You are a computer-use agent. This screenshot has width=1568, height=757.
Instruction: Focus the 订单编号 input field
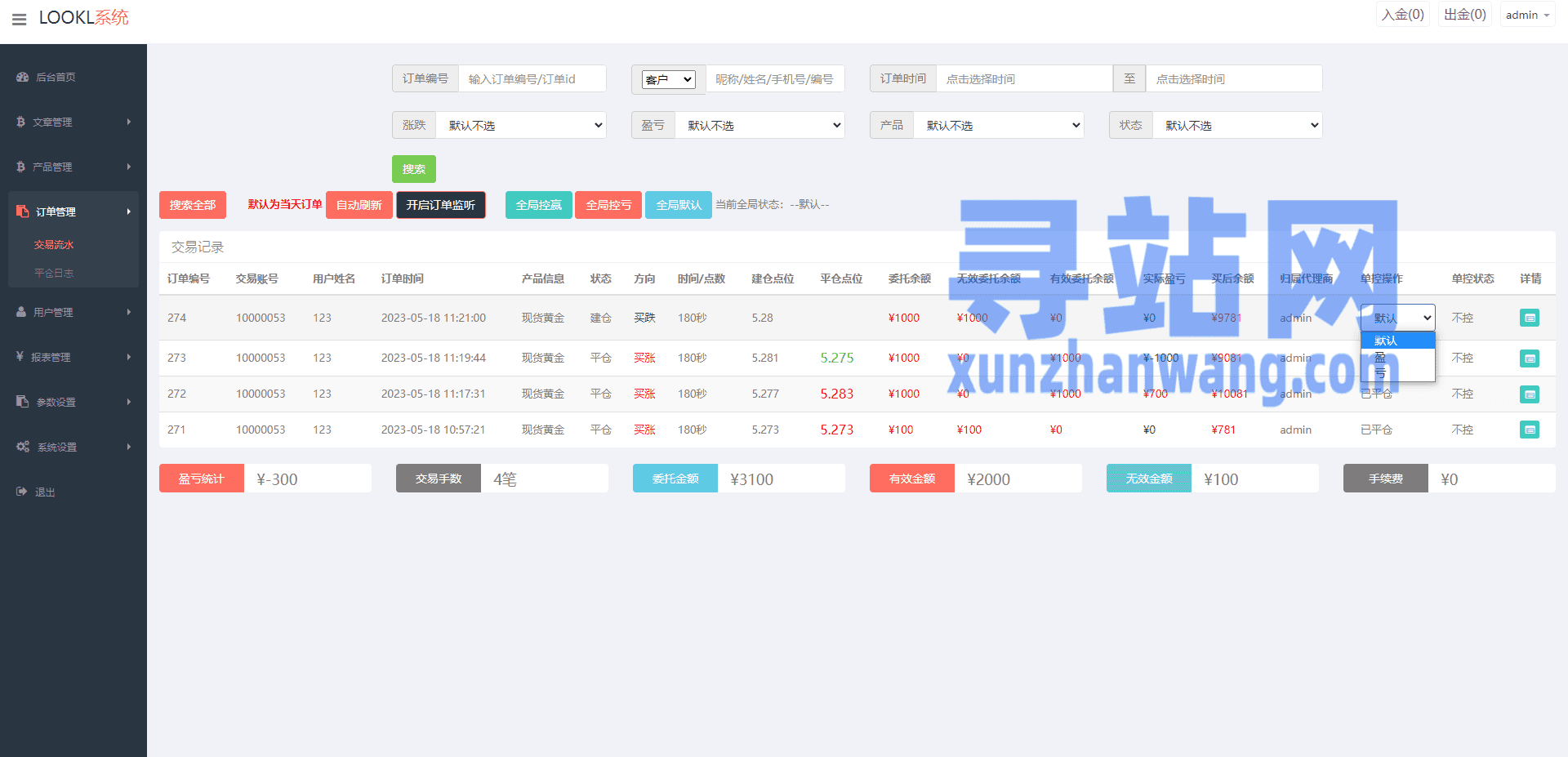pyautogui.click(x=532, y=78)
